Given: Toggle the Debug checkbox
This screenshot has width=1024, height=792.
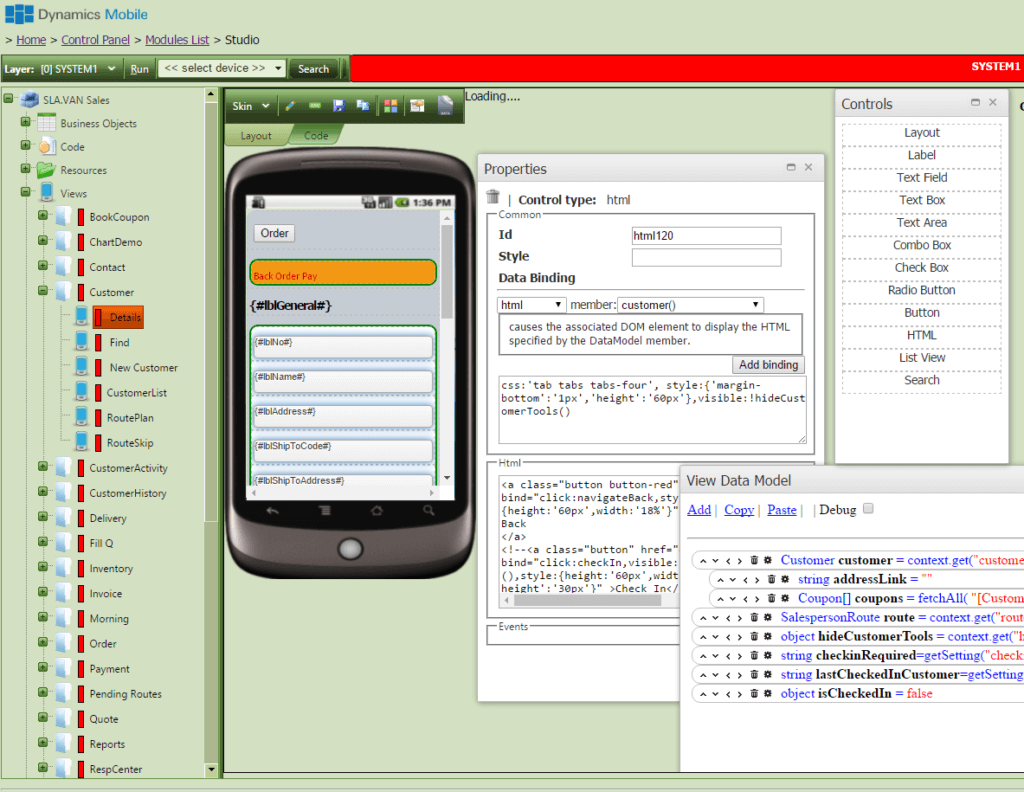Looking at the screenshot, I should 868,509.
